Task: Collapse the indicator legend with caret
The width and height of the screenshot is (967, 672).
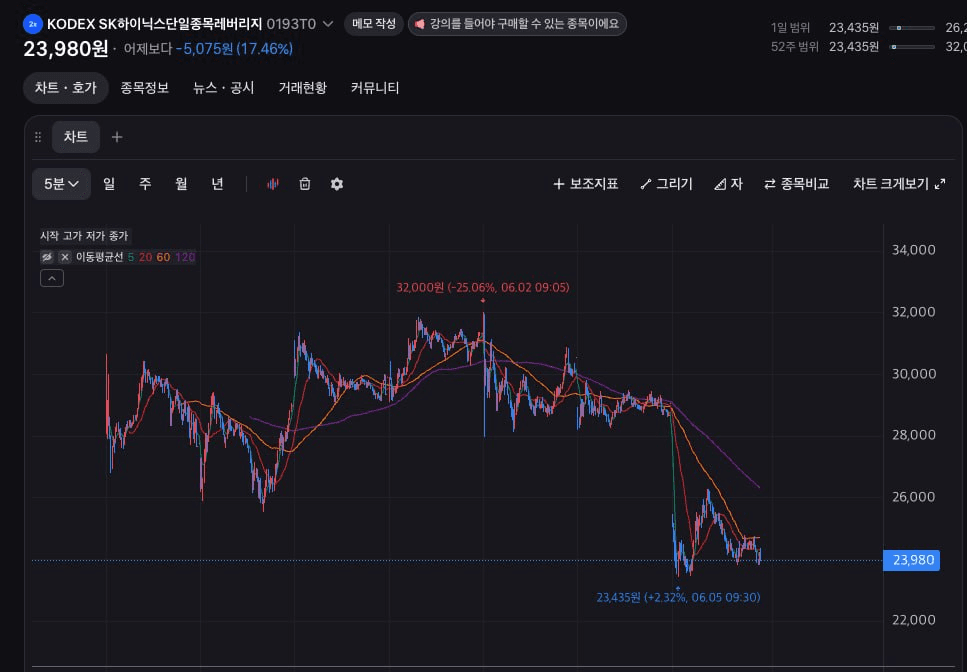Action: pyautogui.click(x=52, y=279)
